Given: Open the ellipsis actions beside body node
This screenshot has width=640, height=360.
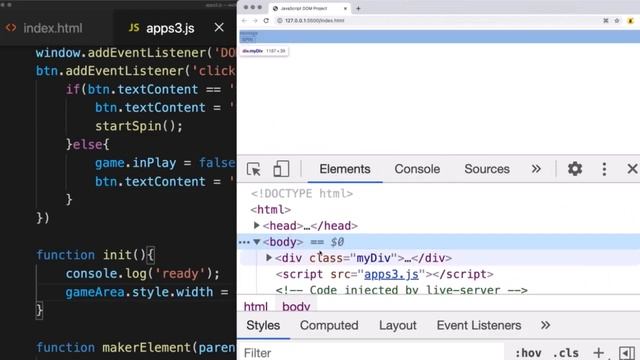Looking at the screenshot, I should [244, 242].
